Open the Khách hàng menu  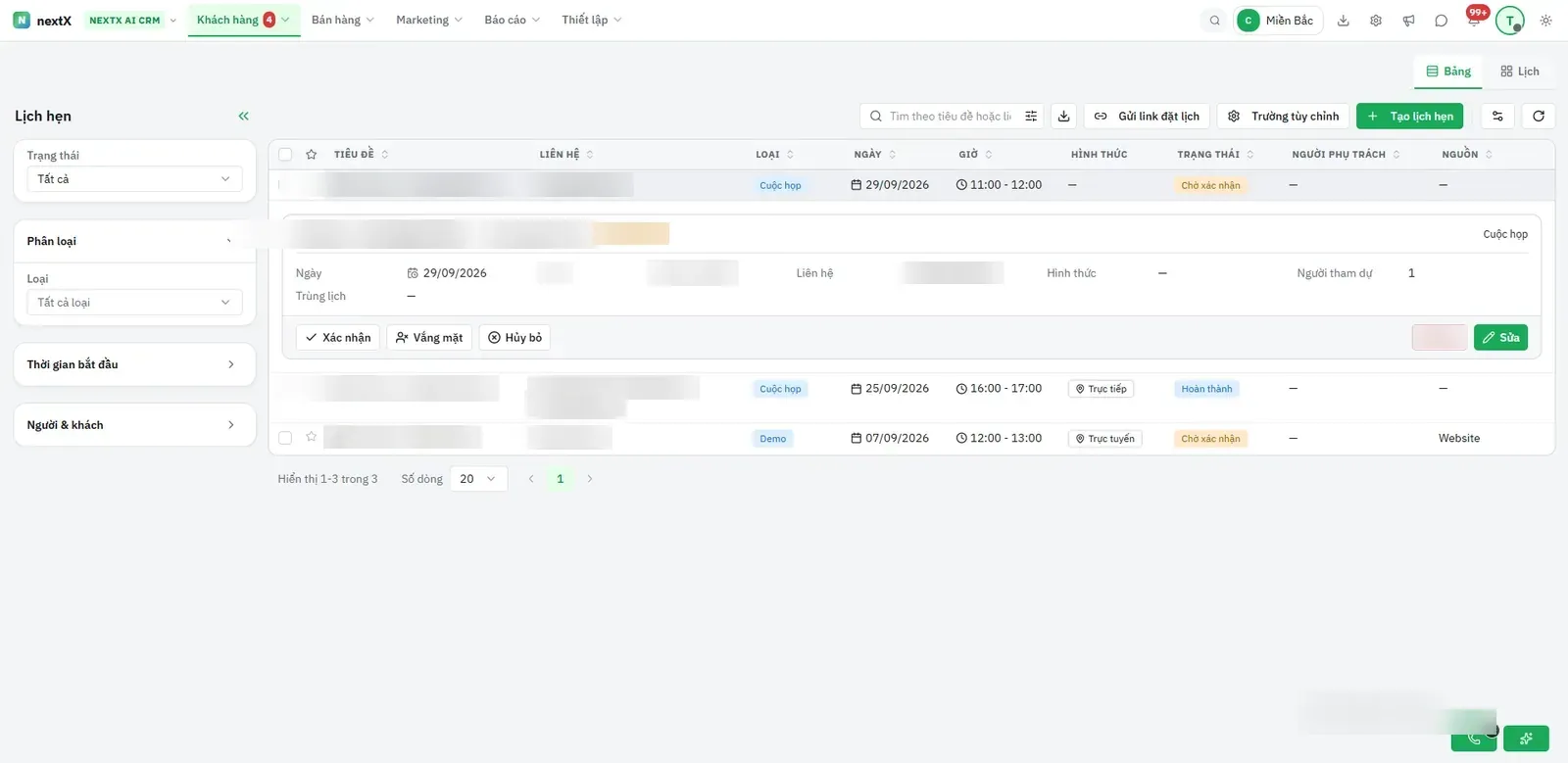[244, 20]
